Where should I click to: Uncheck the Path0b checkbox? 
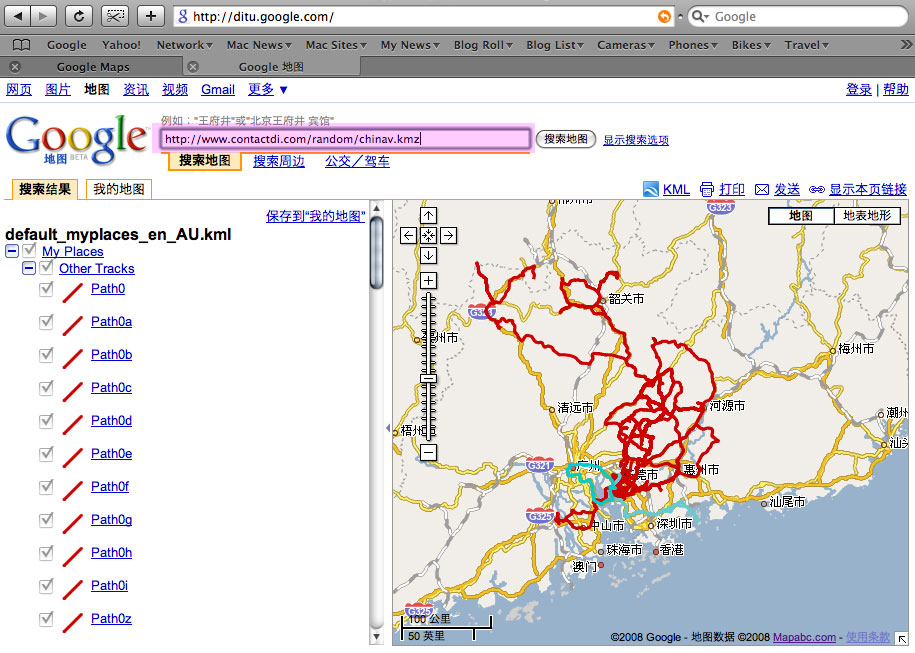pos(46,355)
